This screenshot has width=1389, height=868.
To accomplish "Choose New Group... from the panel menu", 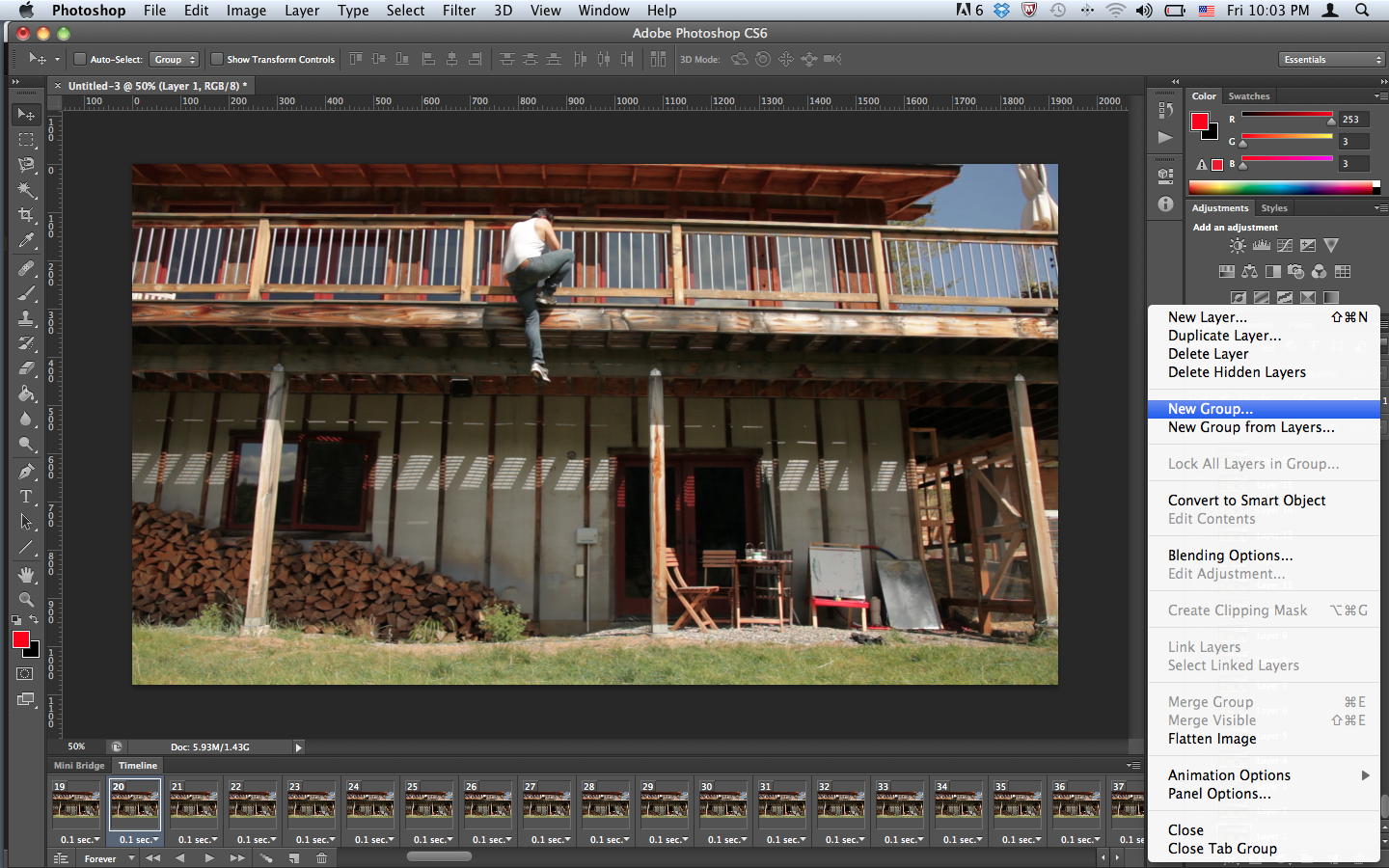I will 1211,409.
